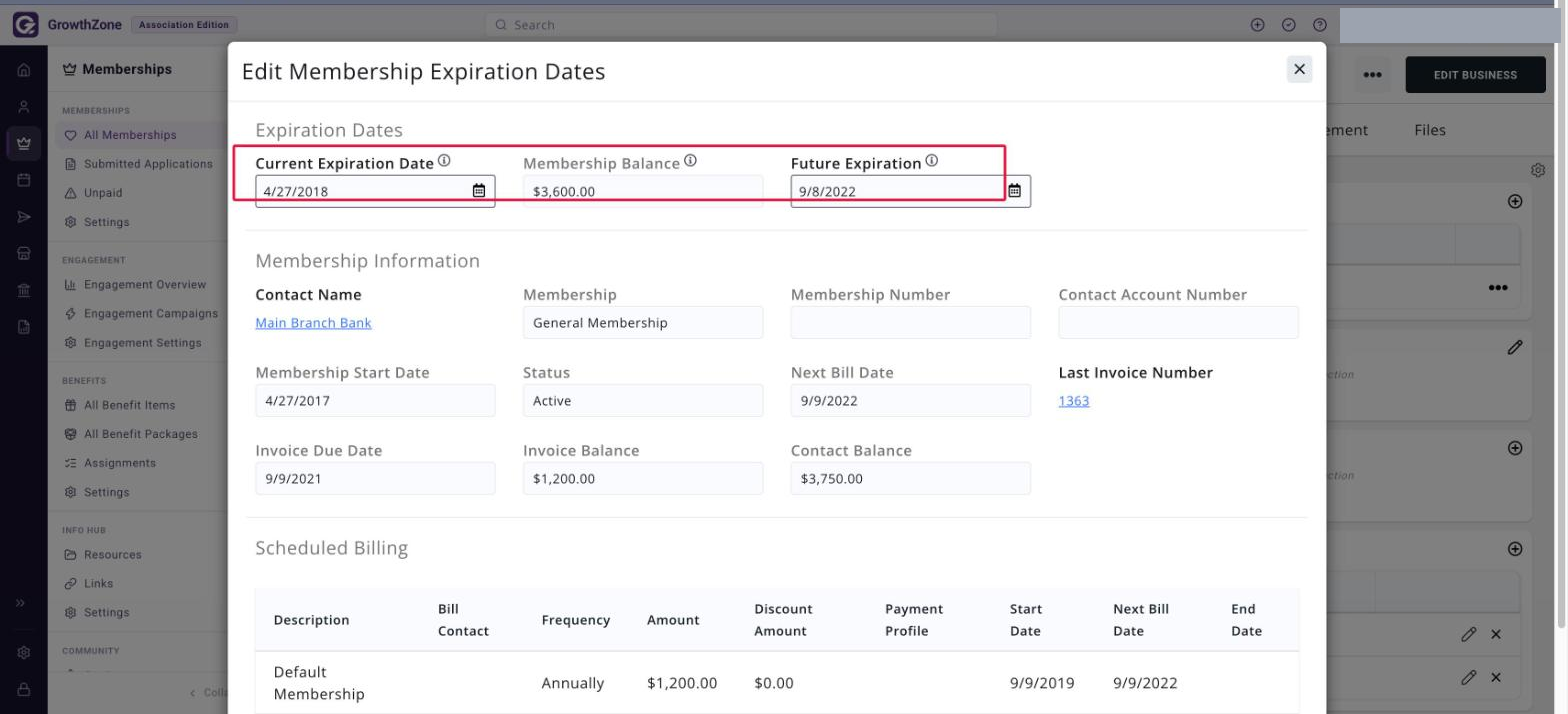Open the tasks checkmark icon in top bar
Image resolution: width=1568 pixels, height=714 pixels.
pyautogui.click(x=1289, y=25)
